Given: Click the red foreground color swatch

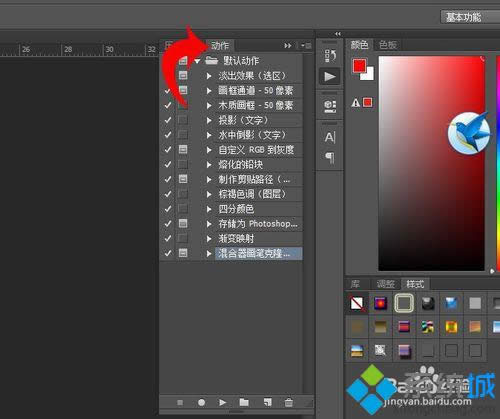Looking at the screenshot, I should [x=359, y=66].
